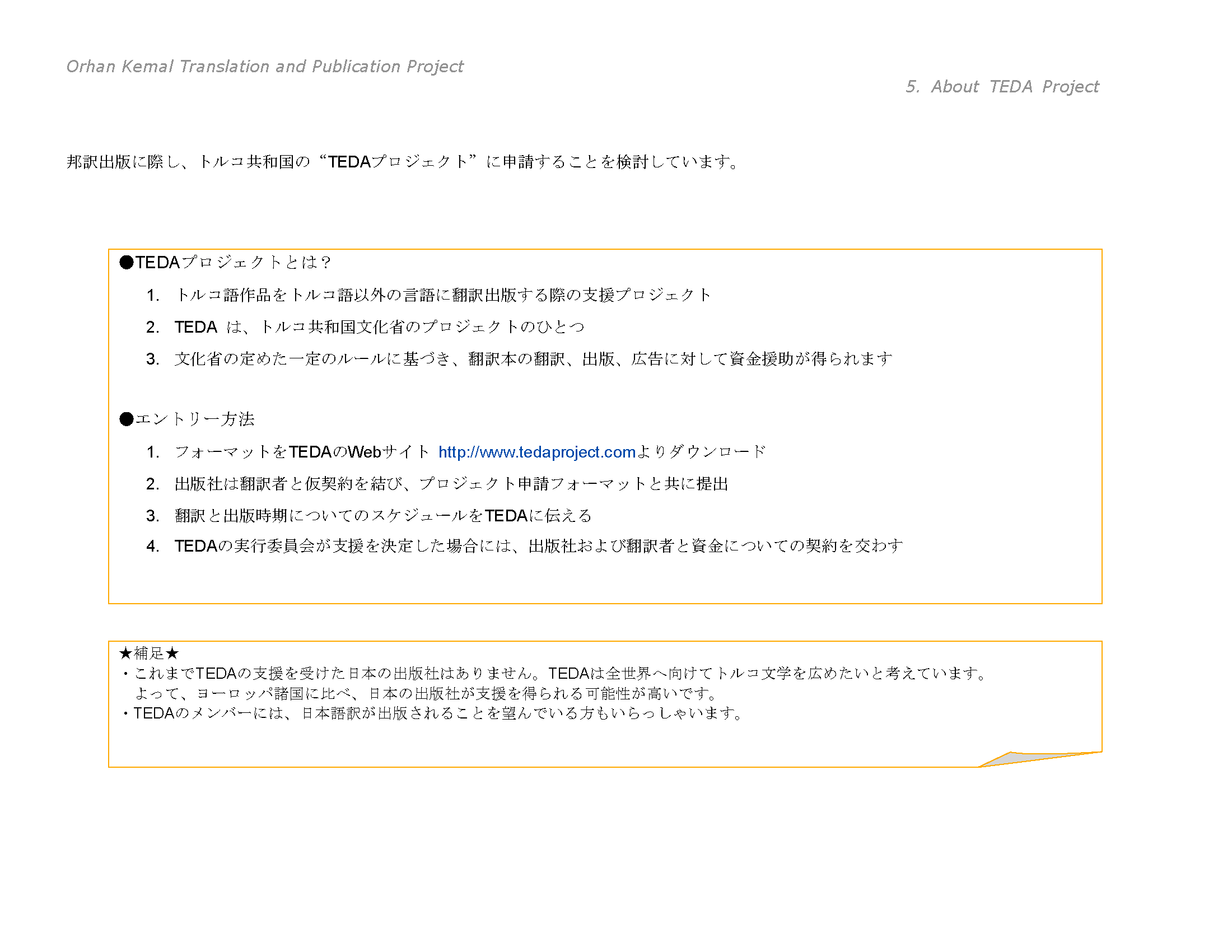
Task: Click list item 'トルコ語作品をトルコ語以外の言語に翻訳出版する際の支援プロジェクト'
Action: coord(443,295)
